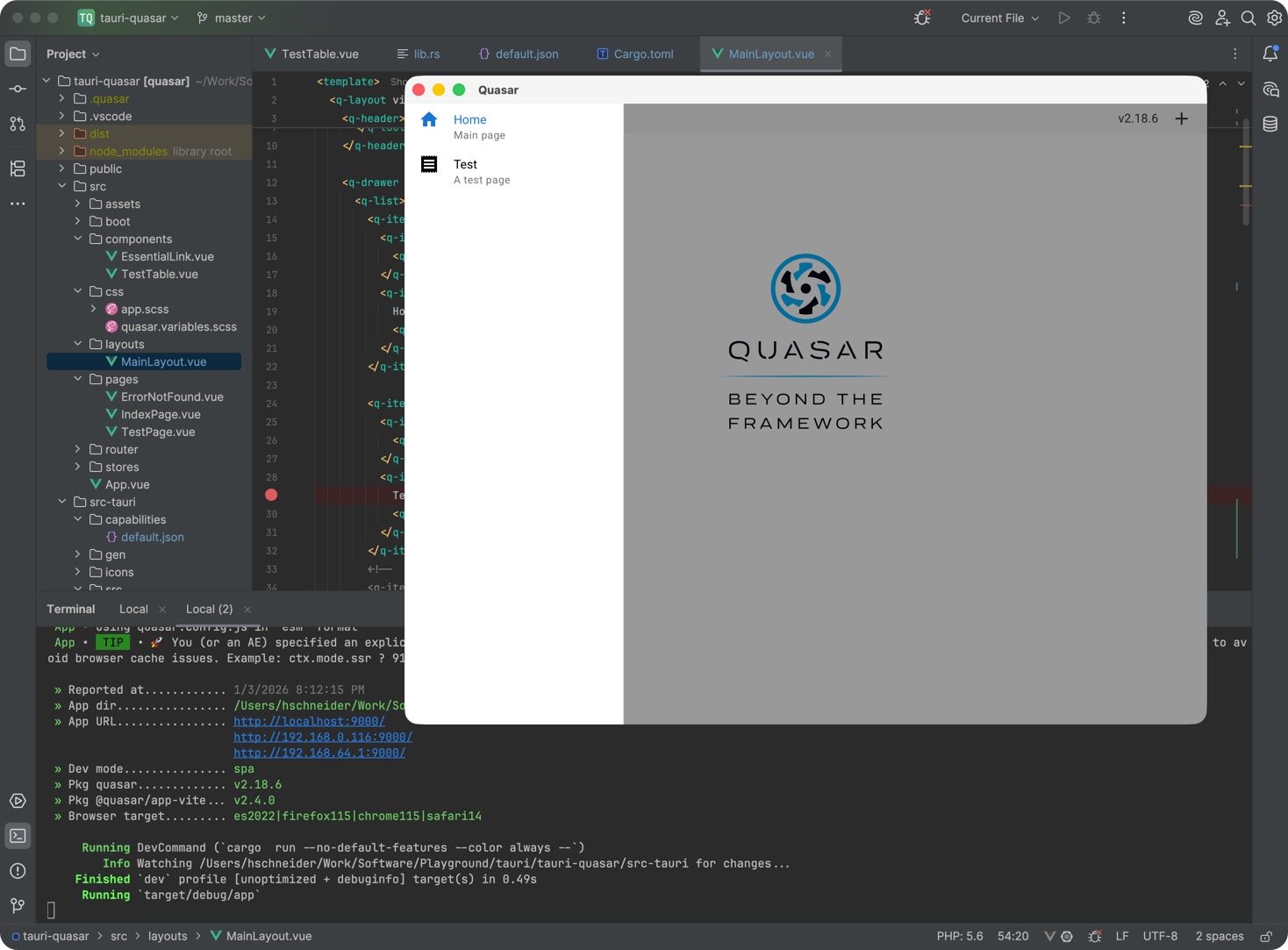Open the http://192.168.64.1:9000/ link
The width and height of the screenshot is (1288, 950).
(x=319, y=753)
